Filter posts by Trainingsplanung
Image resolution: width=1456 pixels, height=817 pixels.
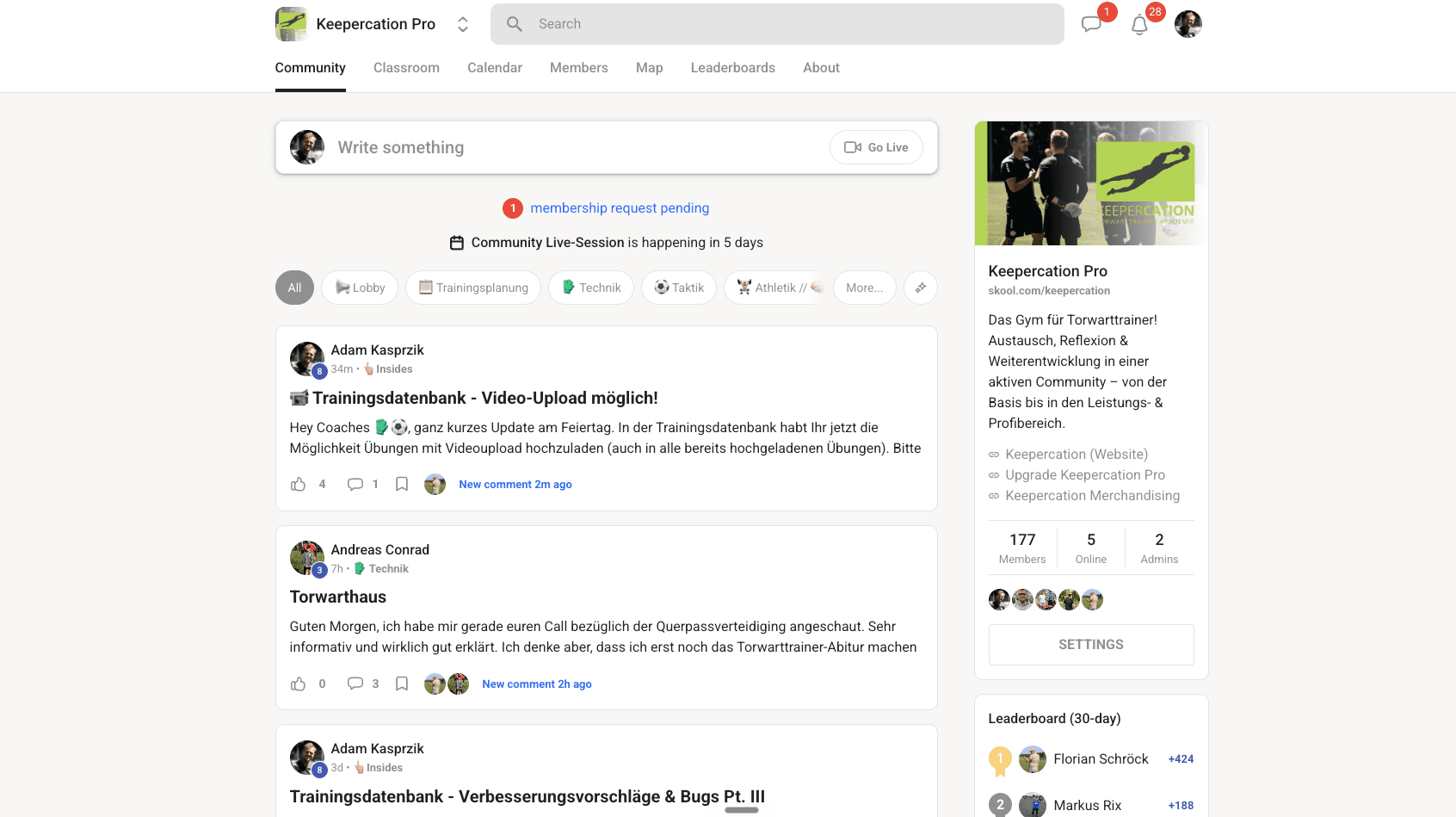[x=473, y=288]
